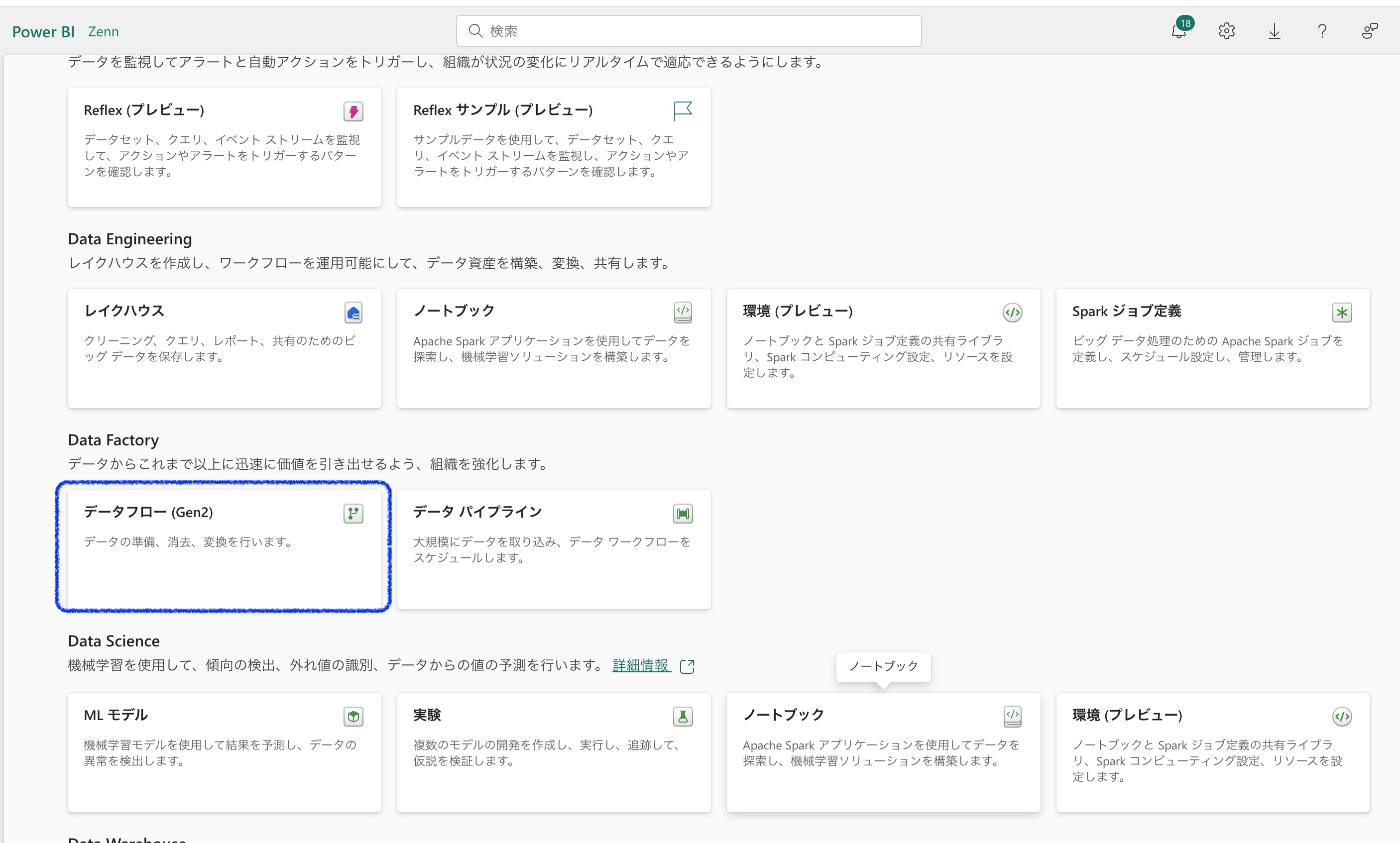Click the データフロー (Gen2) branch icon
This screenshot has width=1400, height=843.
click(353, 513)
